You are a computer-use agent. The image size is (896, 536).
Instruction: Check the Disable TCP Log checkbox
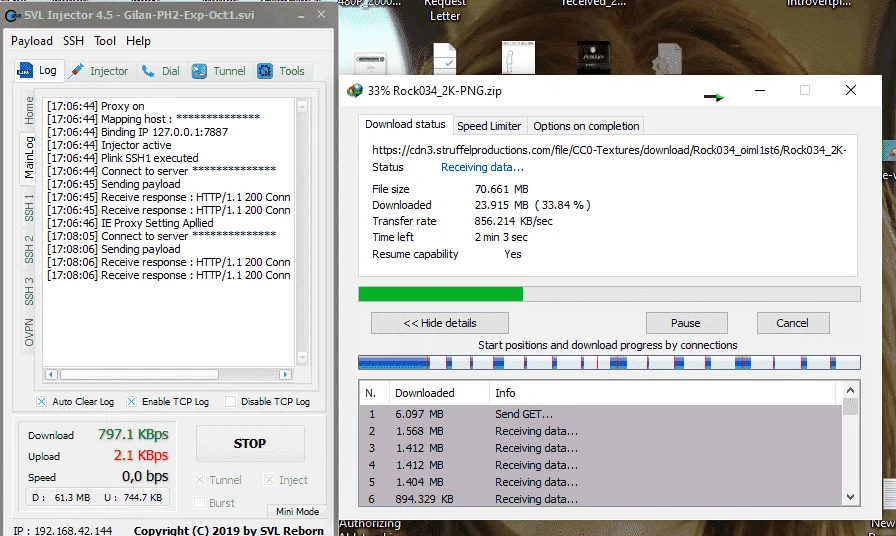(x=230, y=402)
